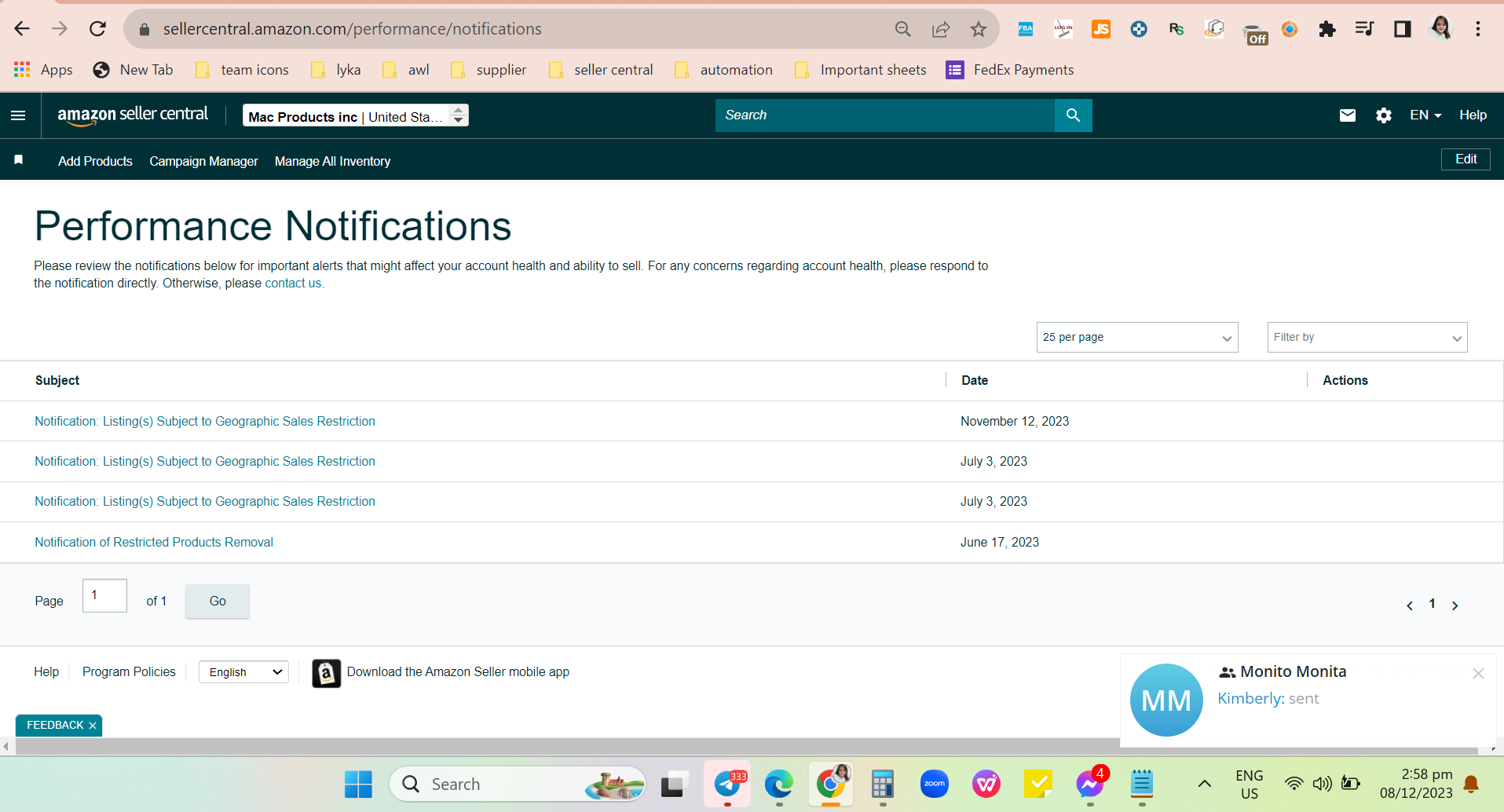
Task: Click the contact us link
Action: (293, 283)
